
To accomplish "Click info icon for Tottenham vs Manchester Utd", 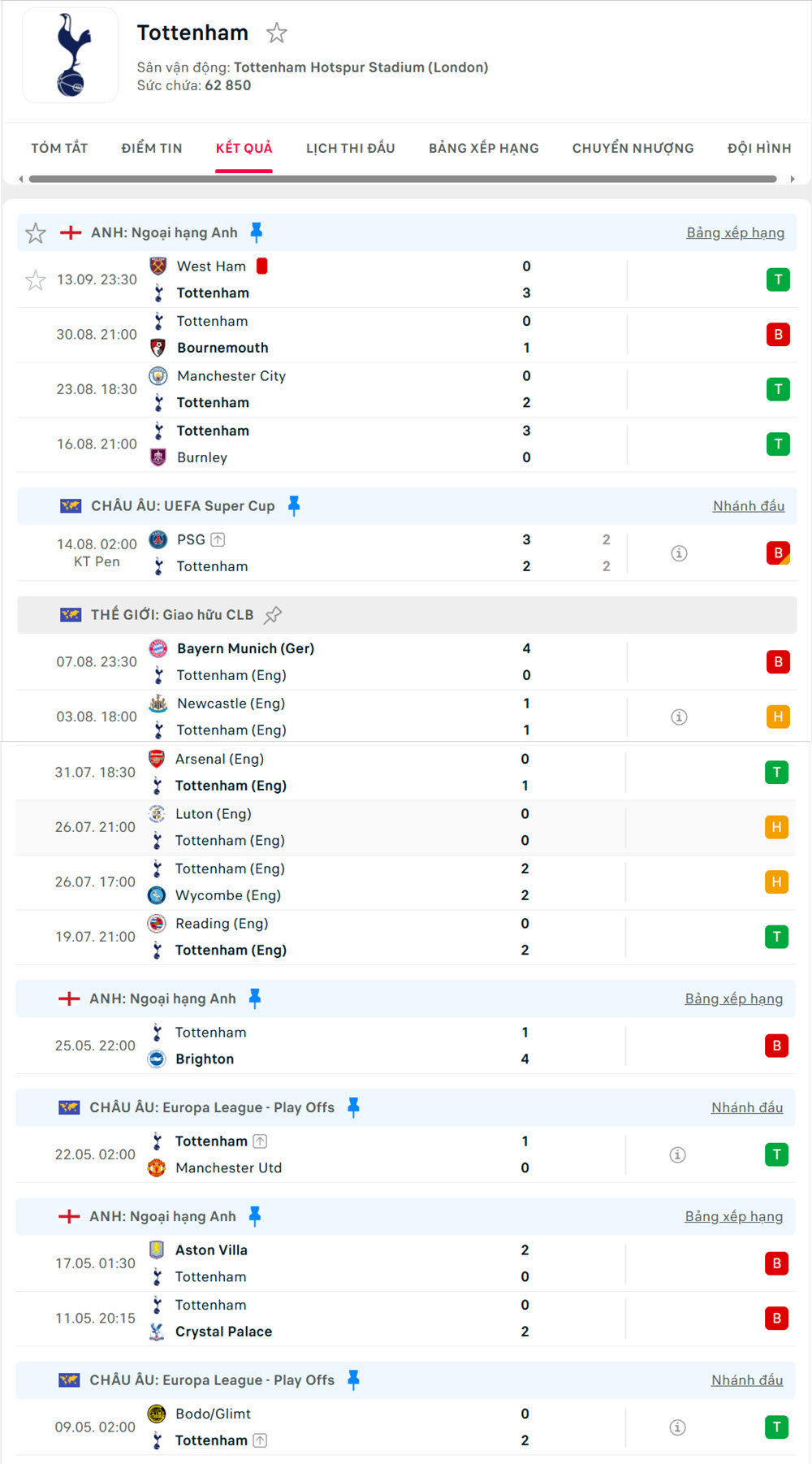I will [678, 1154].
